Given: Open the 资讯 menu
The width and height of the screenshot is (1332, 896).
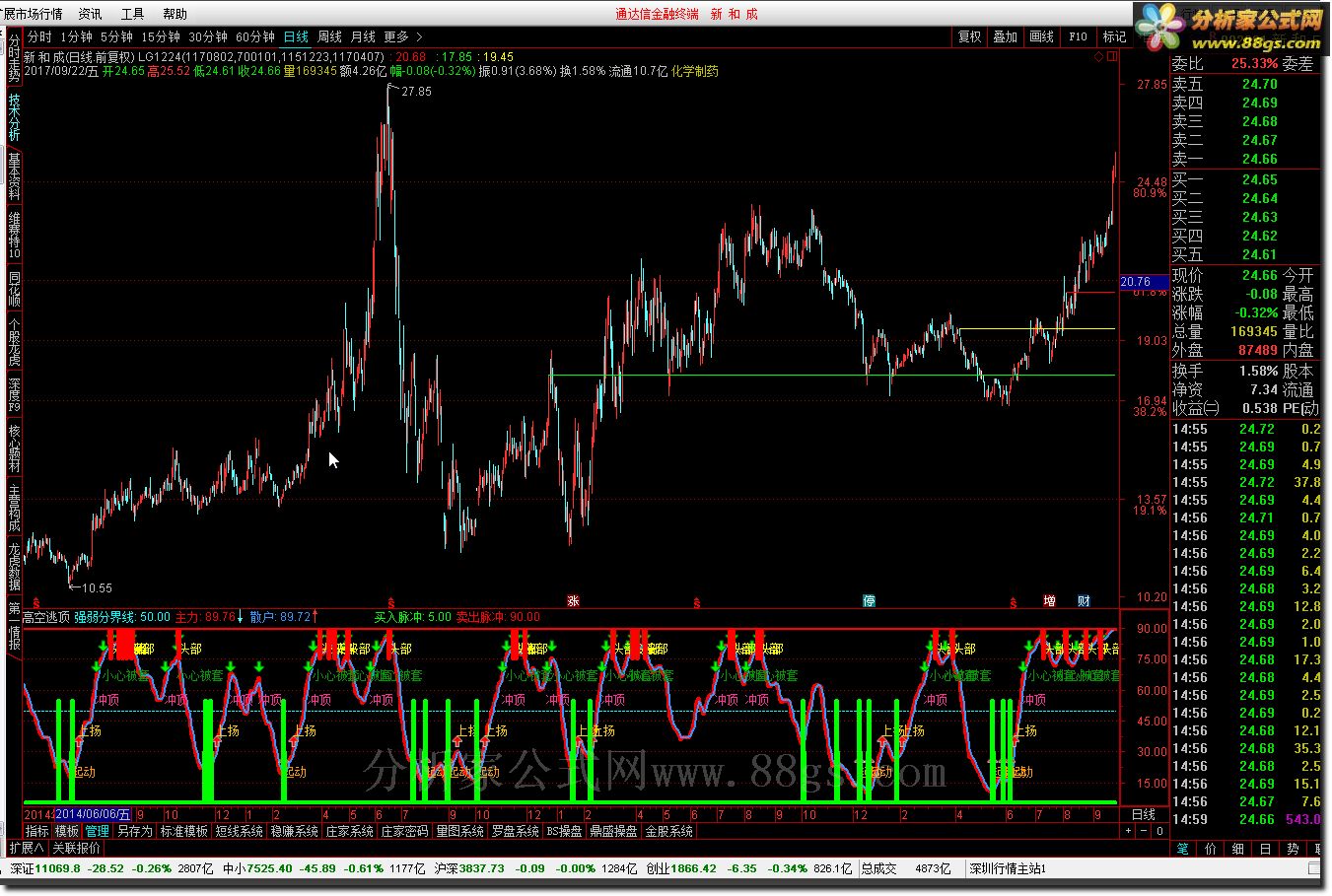Looking at the screenshot, I should pyautogui.click(x=90, y=14).
